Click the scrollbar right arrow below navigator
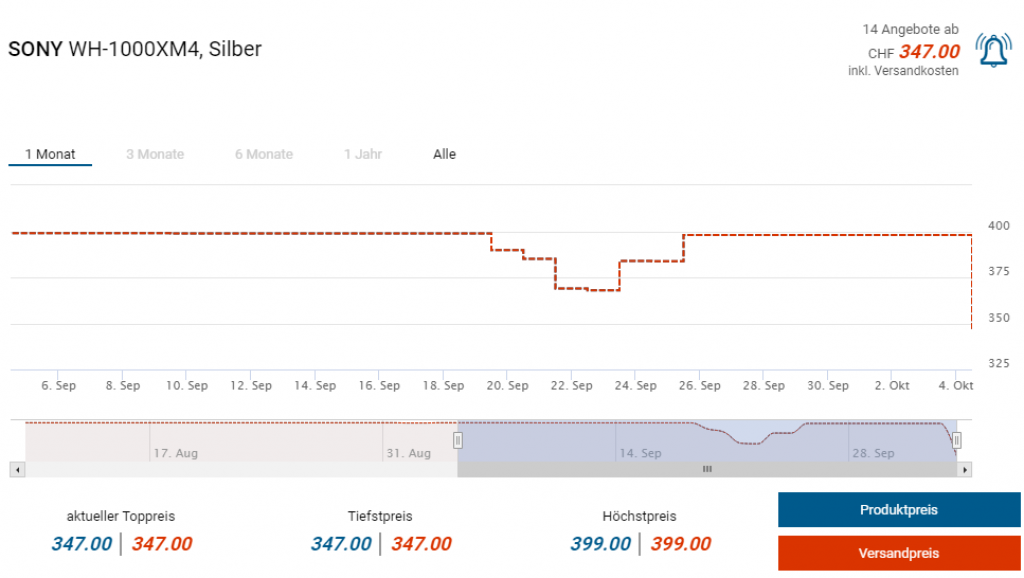The height and width of the screenshot is (578, 1024). point(965,468)
